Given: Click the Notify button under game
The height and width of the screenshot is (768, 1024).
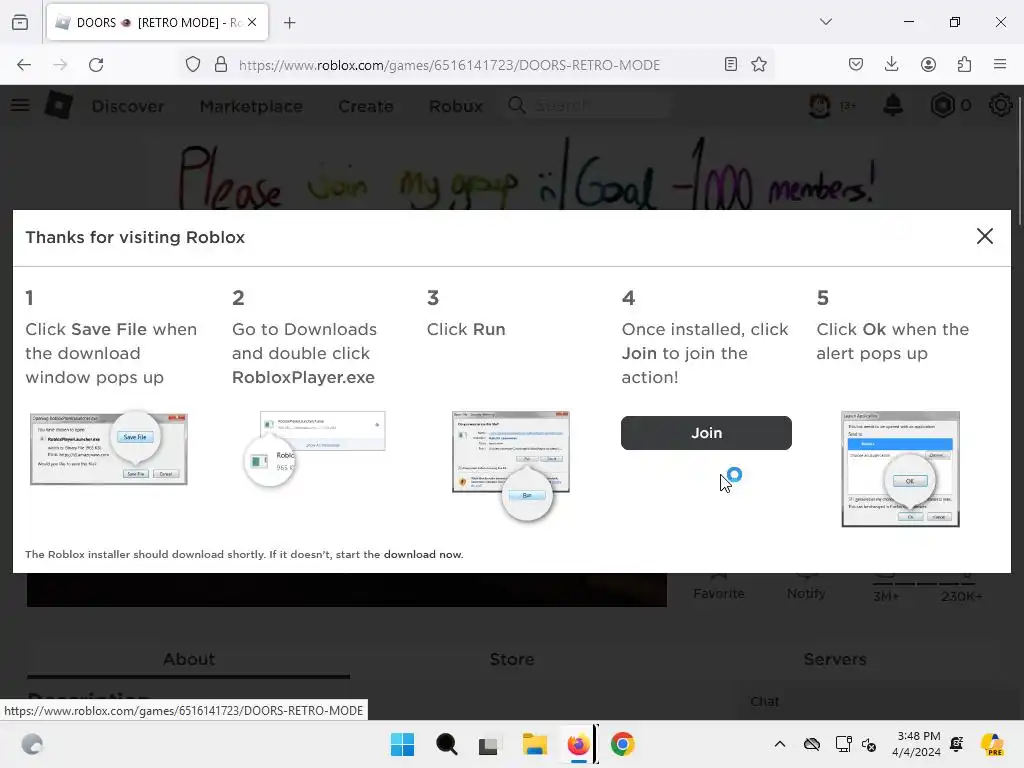Looking at the screenshot, I should [806, 586].
